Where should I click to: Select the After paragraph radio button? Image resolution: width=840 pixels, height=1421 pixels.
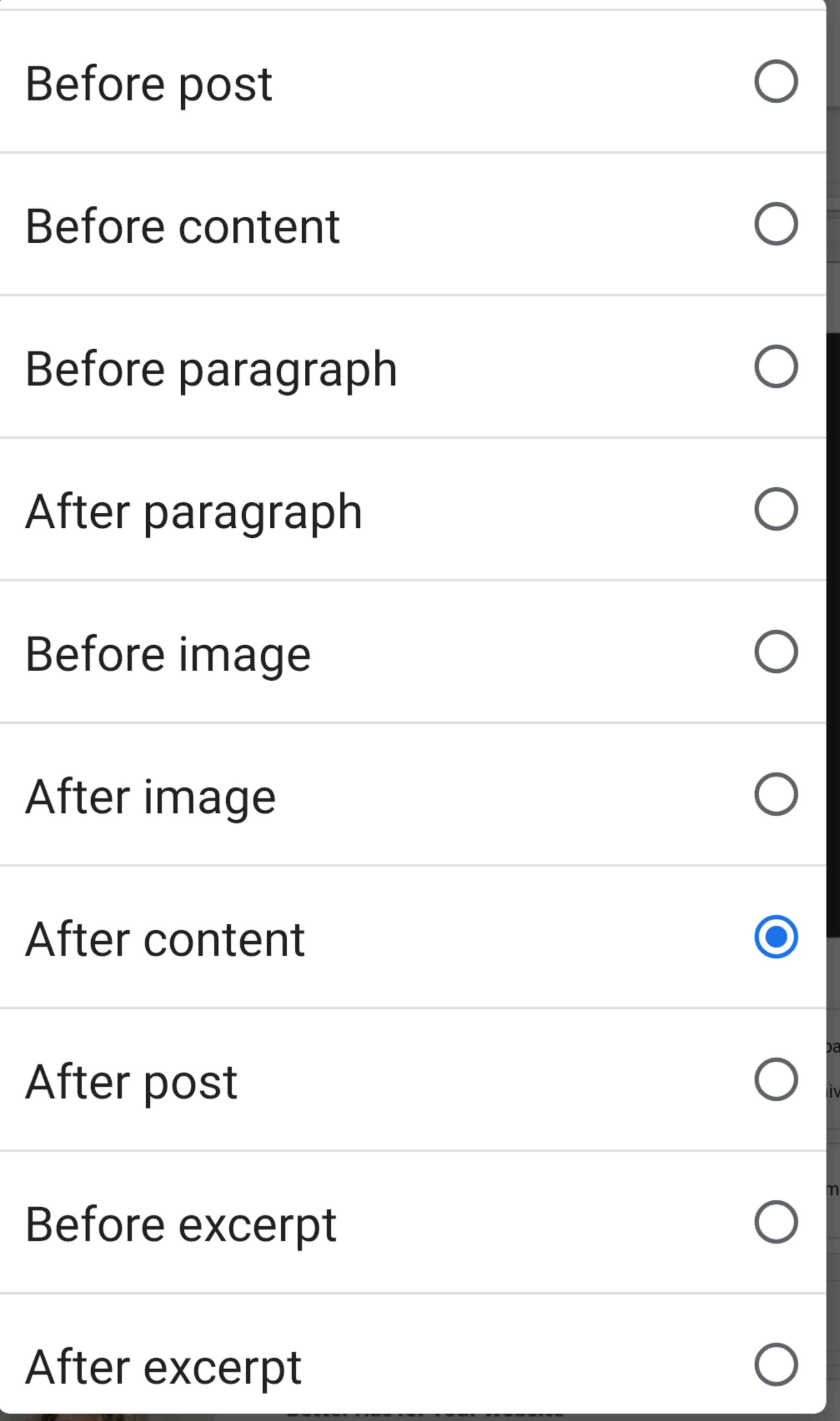point(776,509)
